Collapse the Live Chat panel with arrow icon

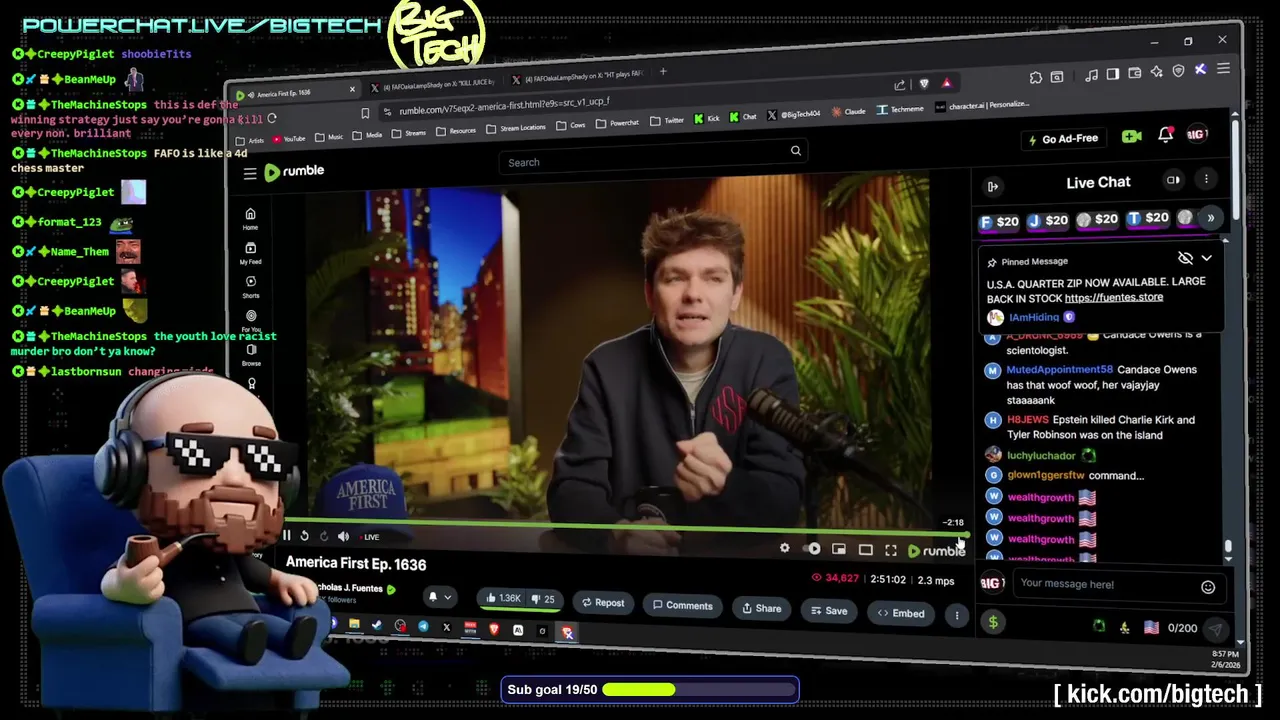[x=993, y=186]
